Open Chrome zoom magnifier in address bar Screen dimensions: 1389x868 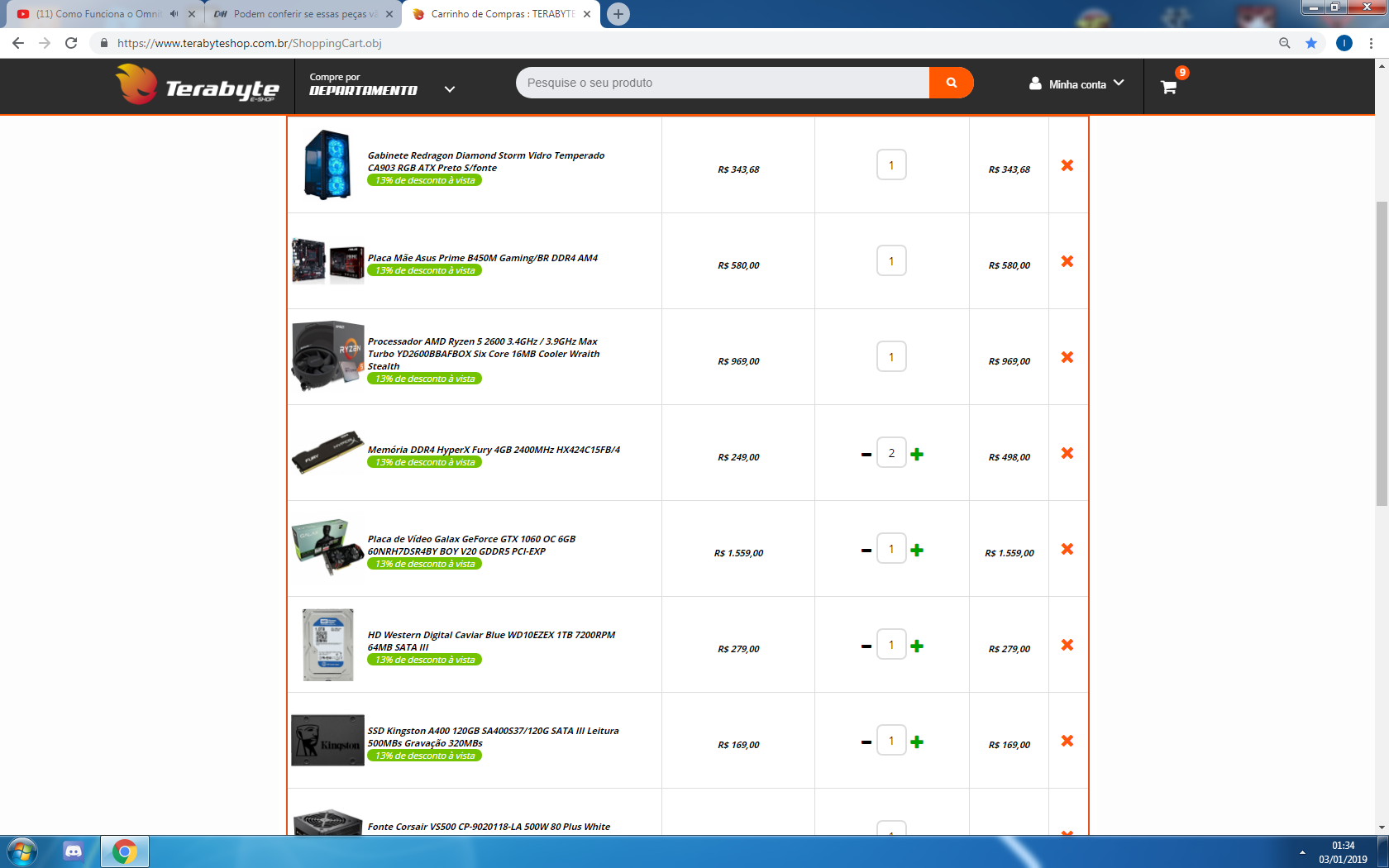click(1285, 43)
